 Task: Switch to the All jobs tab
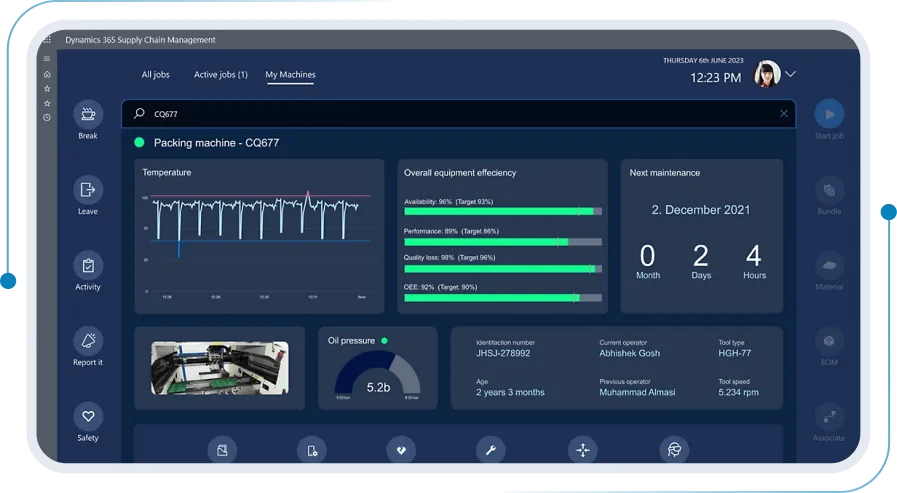pos(156,74)
